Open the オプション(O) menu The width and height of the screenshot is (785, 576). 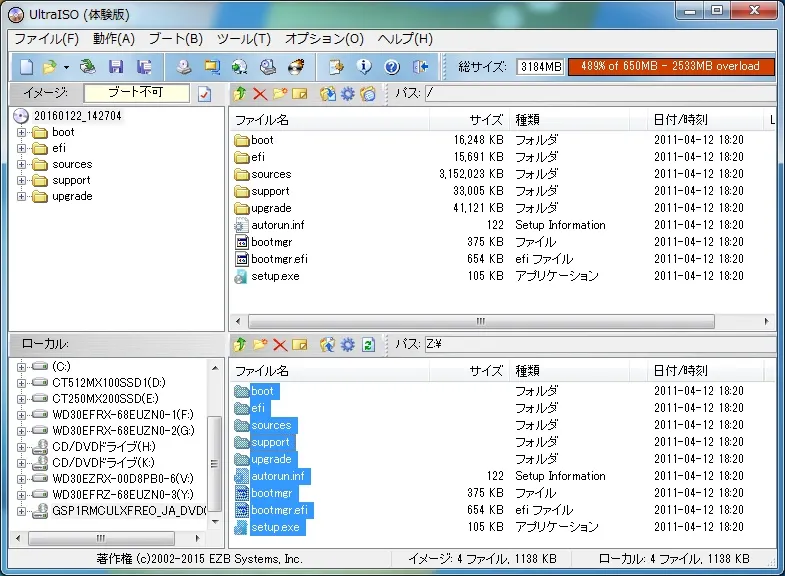coord(324,39)
